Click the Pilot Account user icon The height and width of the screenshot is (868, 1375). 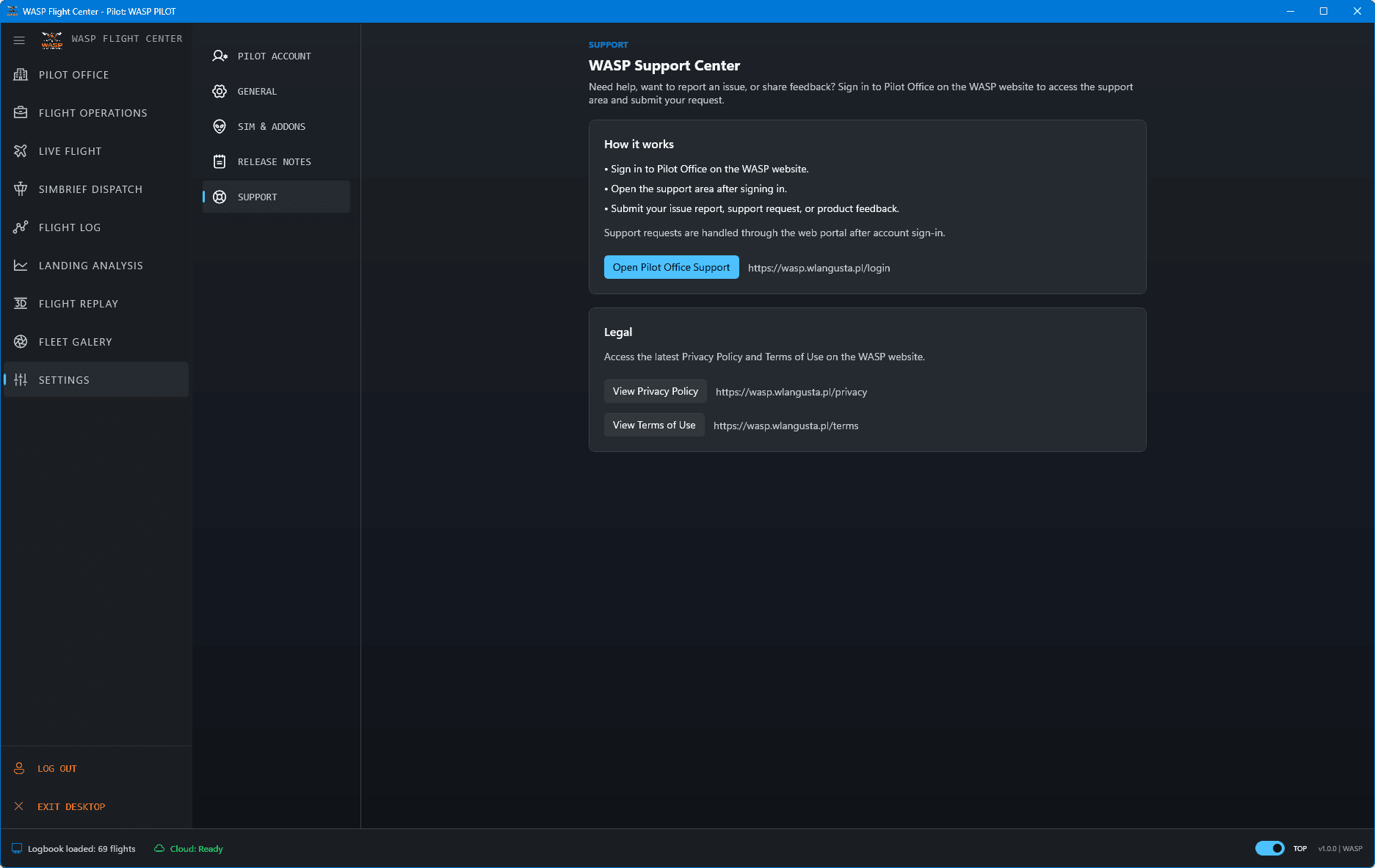coord(220,56)
